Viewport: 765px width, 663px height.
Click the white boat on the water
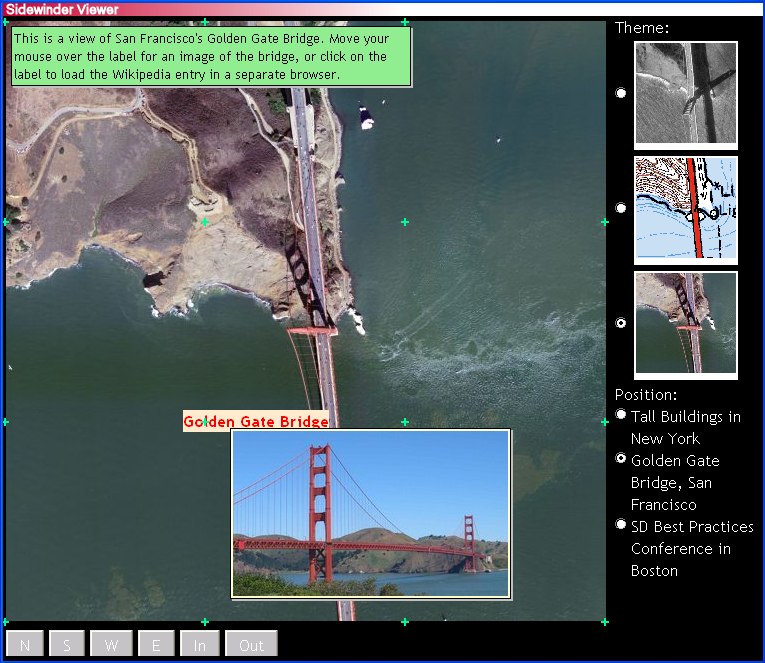(367, 122)
